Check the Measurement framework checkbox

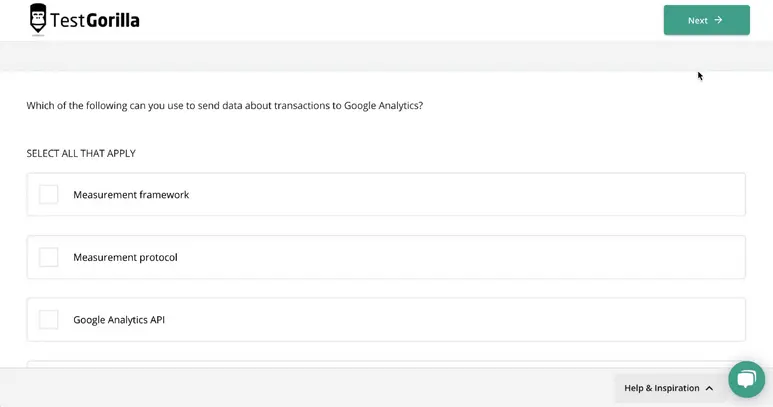pos(48,194)
